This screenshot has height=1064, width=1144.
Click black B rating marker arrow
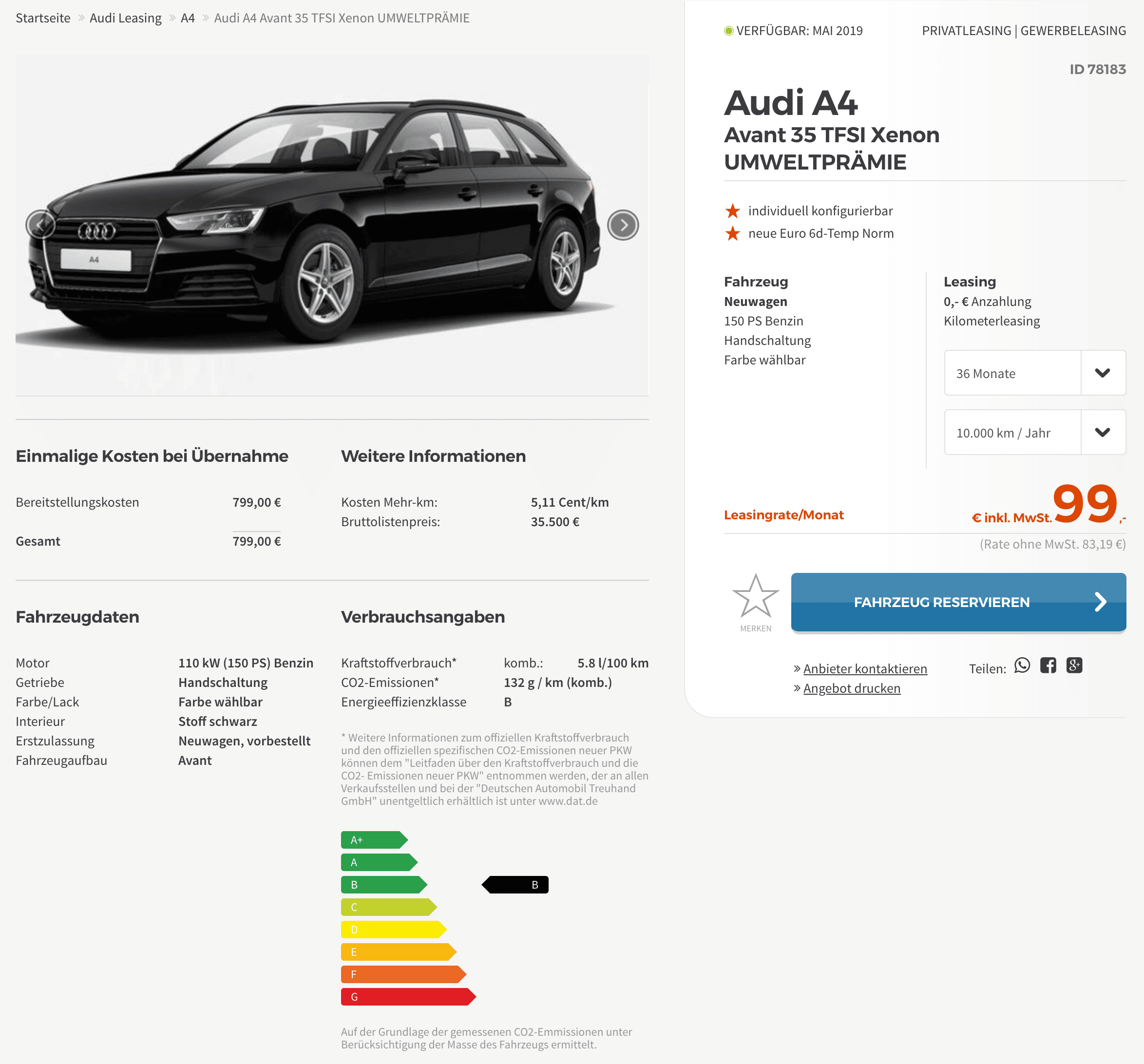click(x=515, y=885)
